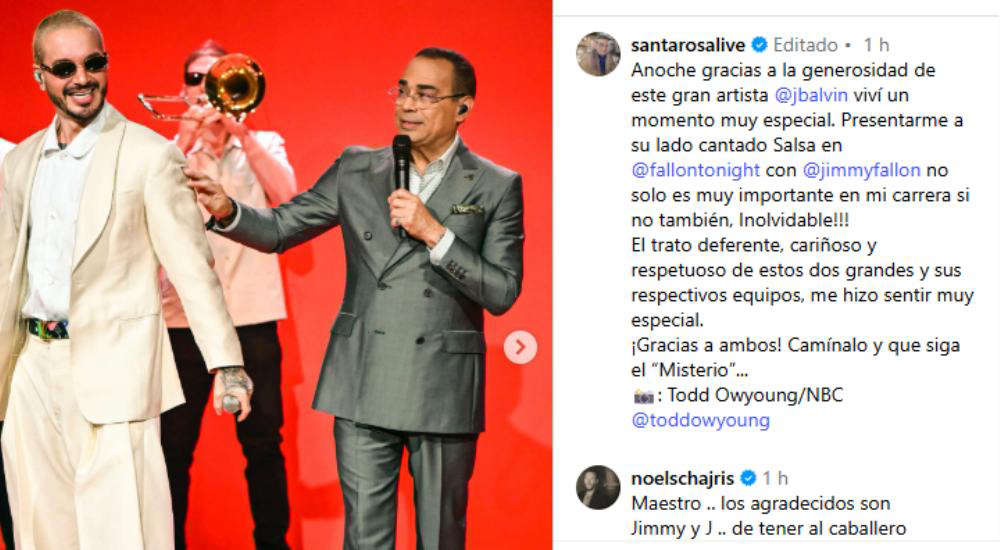Advance to next photo with carousel arrow
The image size is (1000, 550).
(520, 347)
